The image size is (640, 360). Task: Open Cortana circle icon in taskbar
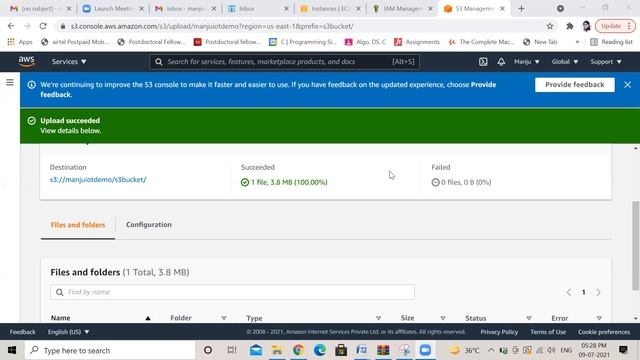click(x=208, y=350)
